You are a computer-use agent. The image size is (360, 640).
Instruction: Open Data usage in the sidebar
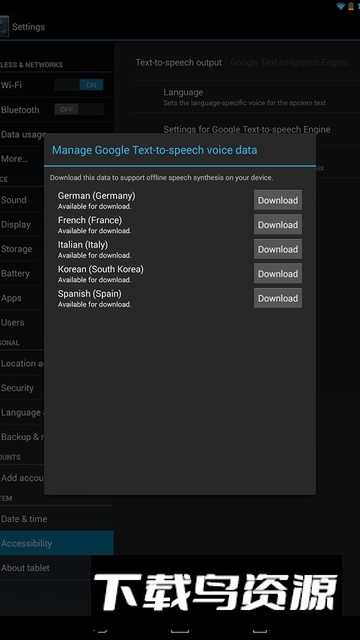click(x=22, y=134)
